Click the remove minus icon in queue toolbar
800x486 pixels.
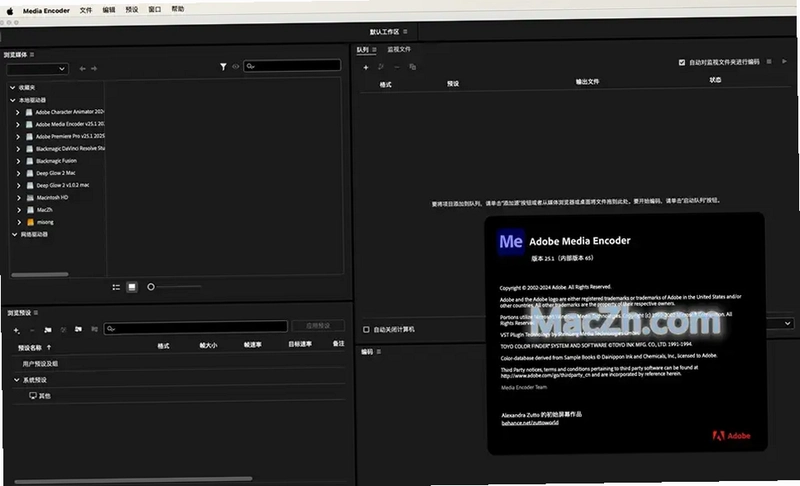click(x=397, y=67)
